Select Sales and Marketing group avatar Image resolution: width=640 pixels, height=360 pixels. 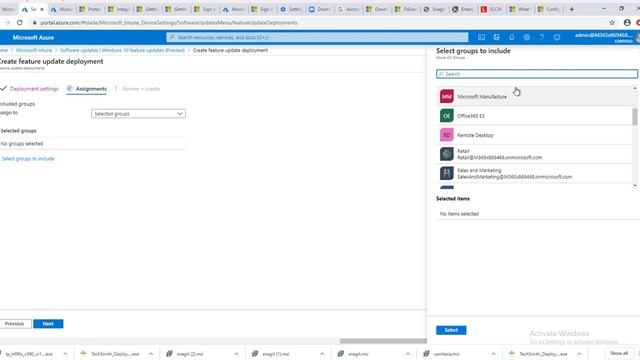click(447, 173)
